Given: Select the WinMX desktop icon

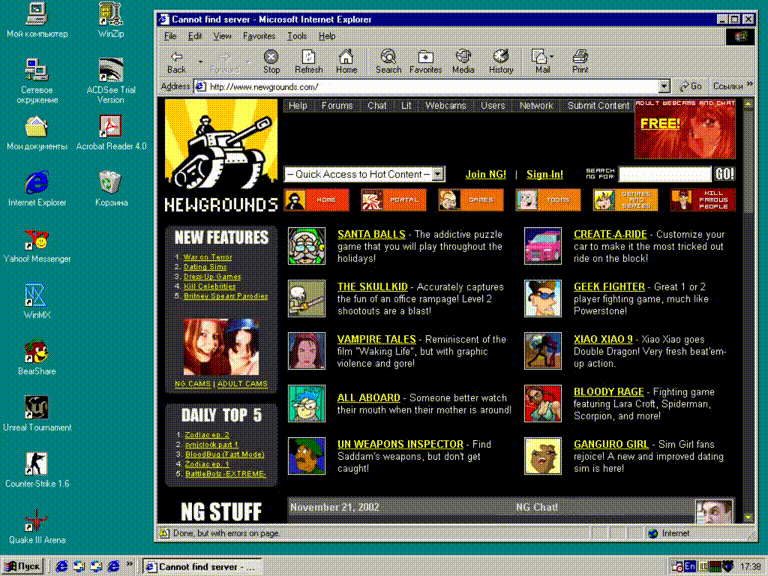Looking at the screenshot, I should coord(36,301).
